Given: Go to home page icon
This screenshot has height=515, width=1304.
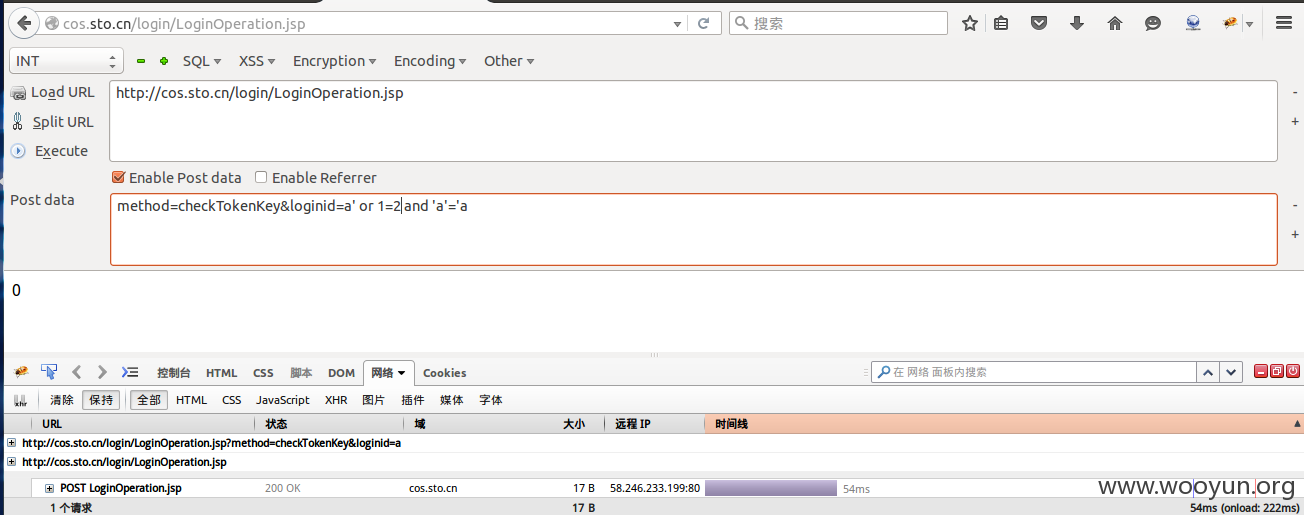Looking at the screenshot, I should pyautogui.click(x=1115, y=23).
